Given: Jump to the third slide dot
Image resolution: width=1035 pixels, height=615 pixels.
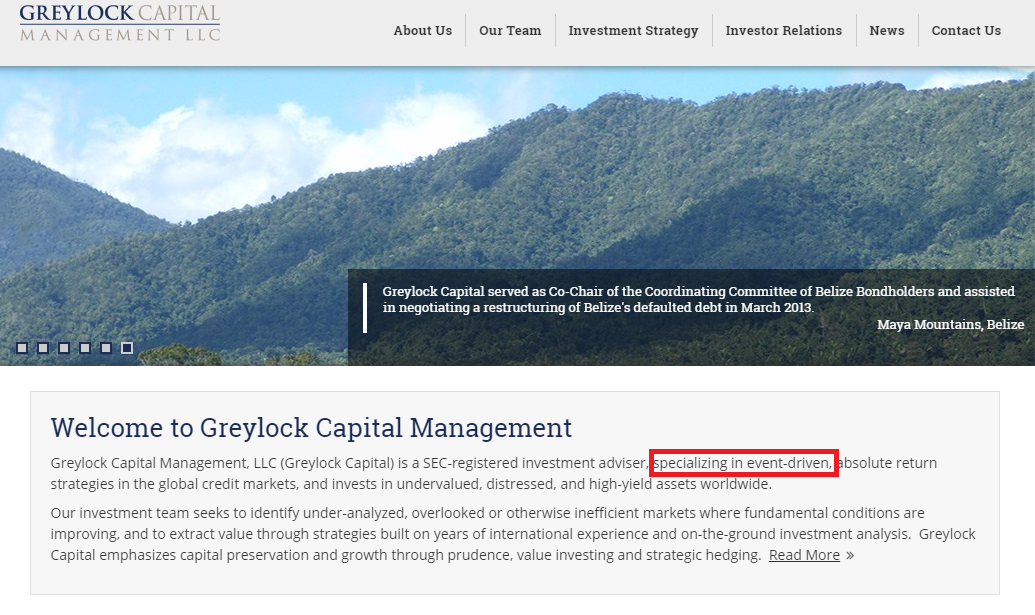Looking at the screenshot, I should click(64, 348).
